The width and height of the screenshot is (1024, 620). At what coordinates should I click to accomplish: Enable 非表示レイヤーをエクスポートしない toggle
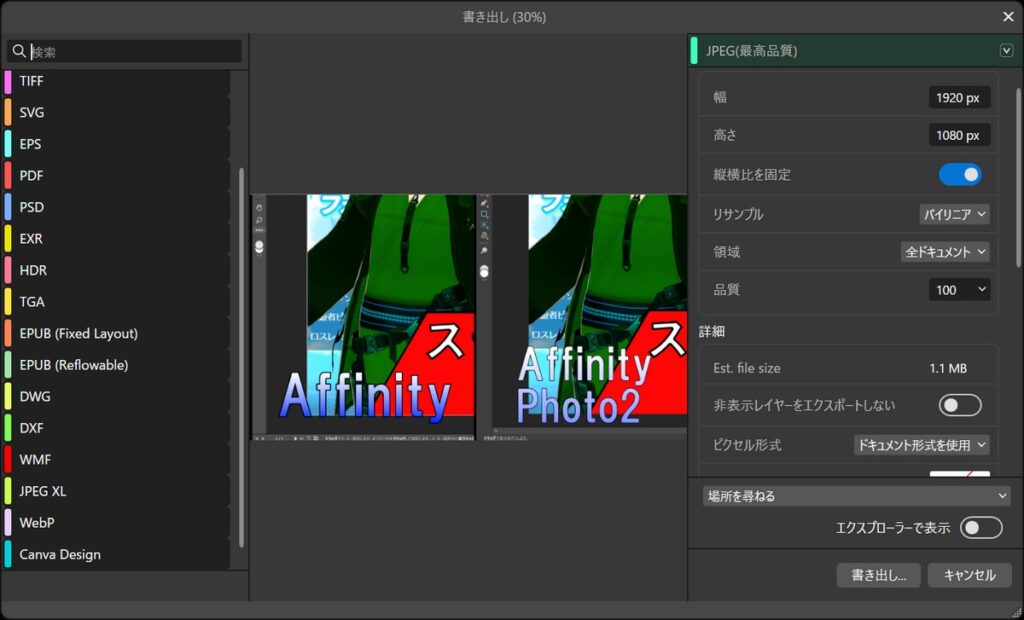(x=959, y=405)
